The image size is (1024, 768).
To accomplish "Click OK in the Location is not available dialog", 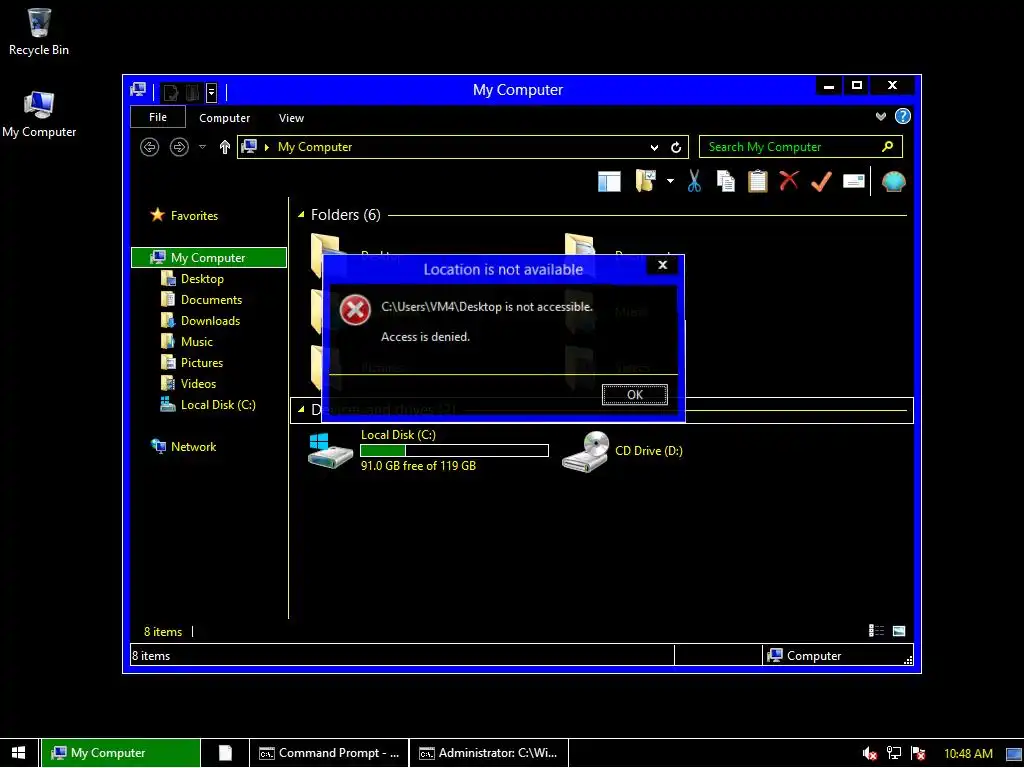I will coord(634,394).
